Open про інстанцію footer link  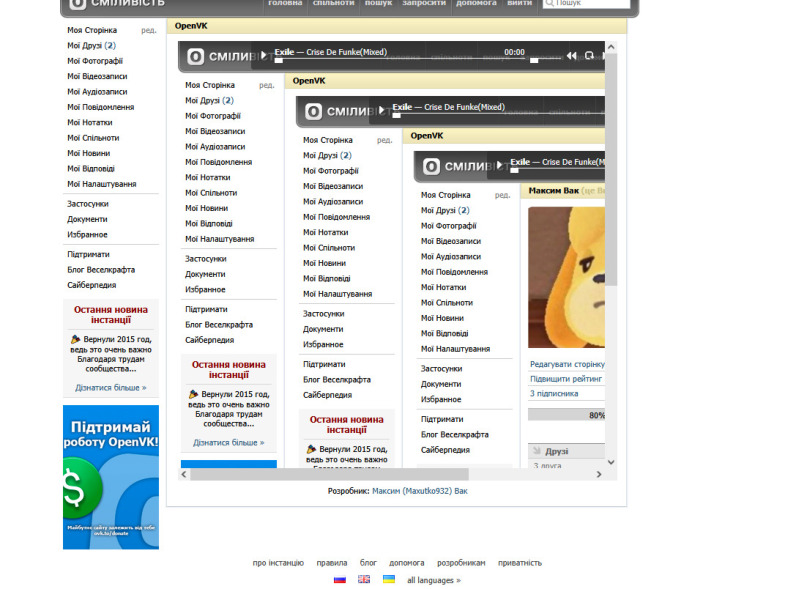coord(278,563)
